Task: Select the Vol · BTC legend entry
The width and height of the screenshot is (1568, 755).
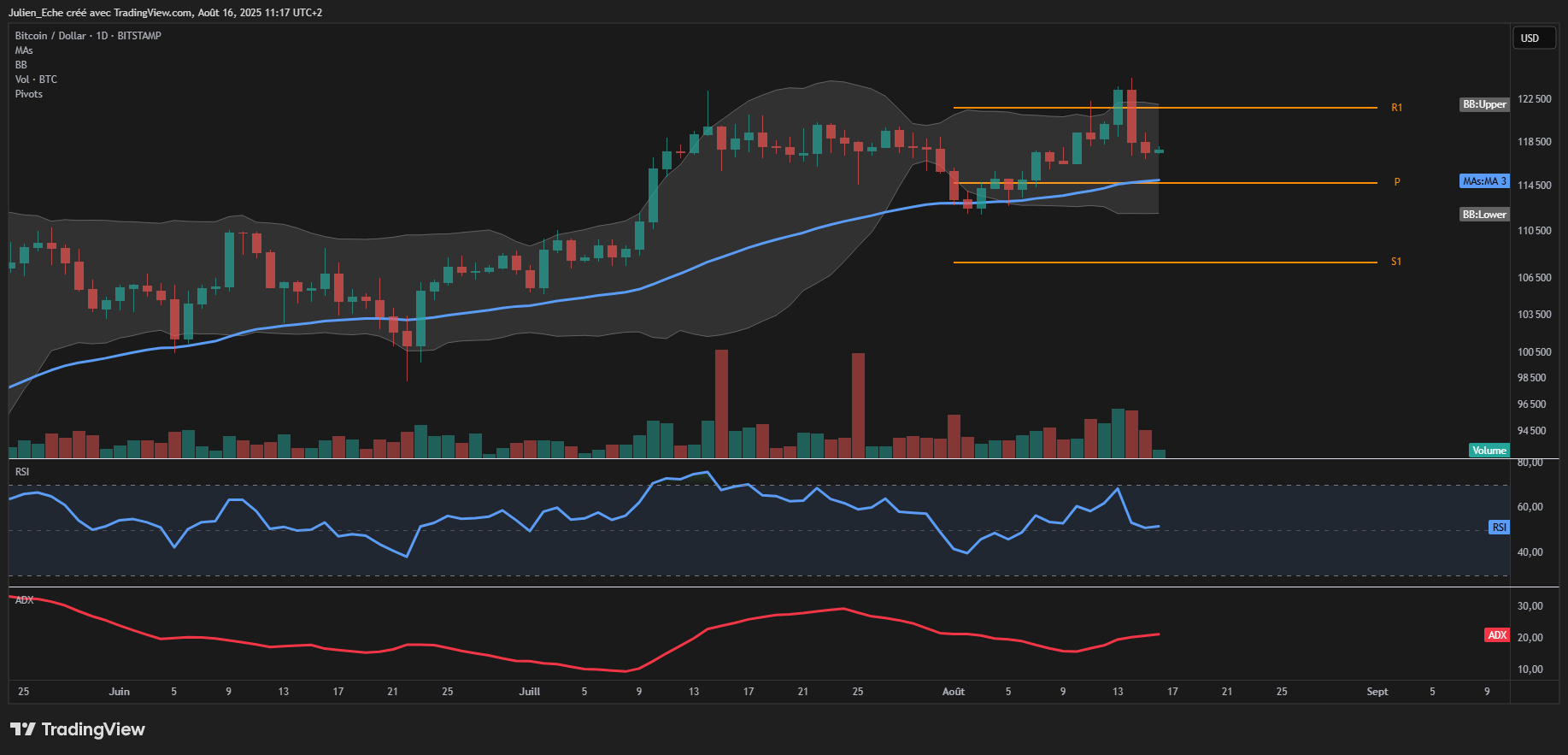Action: coord(36,80)
